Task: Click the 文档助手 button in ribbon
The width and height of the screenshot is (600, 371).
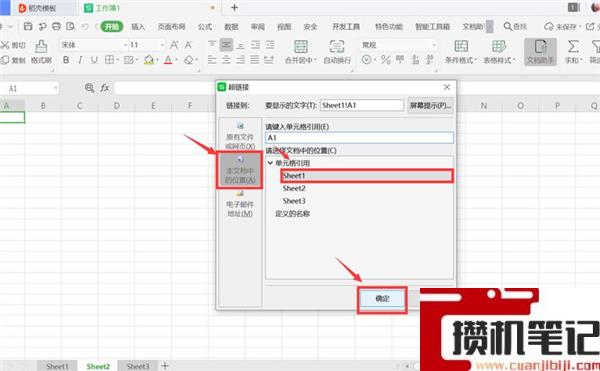Action: [540, 52]
